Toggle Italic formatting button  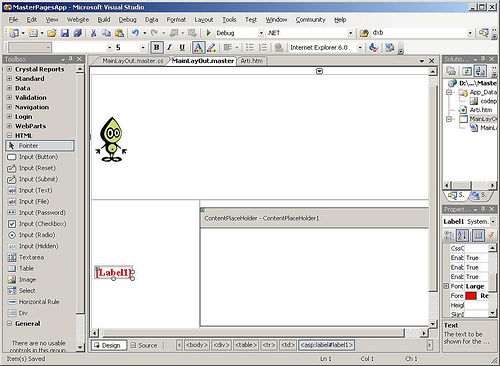169,48
